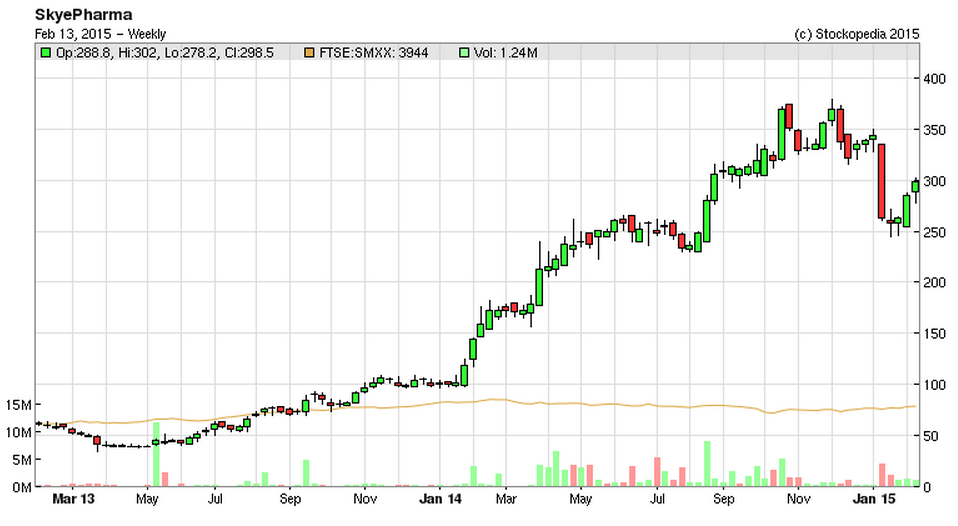This screenshot has height=526, width=958.
Task: Click the 0M volume axis label
Action: tap(21, 488)
